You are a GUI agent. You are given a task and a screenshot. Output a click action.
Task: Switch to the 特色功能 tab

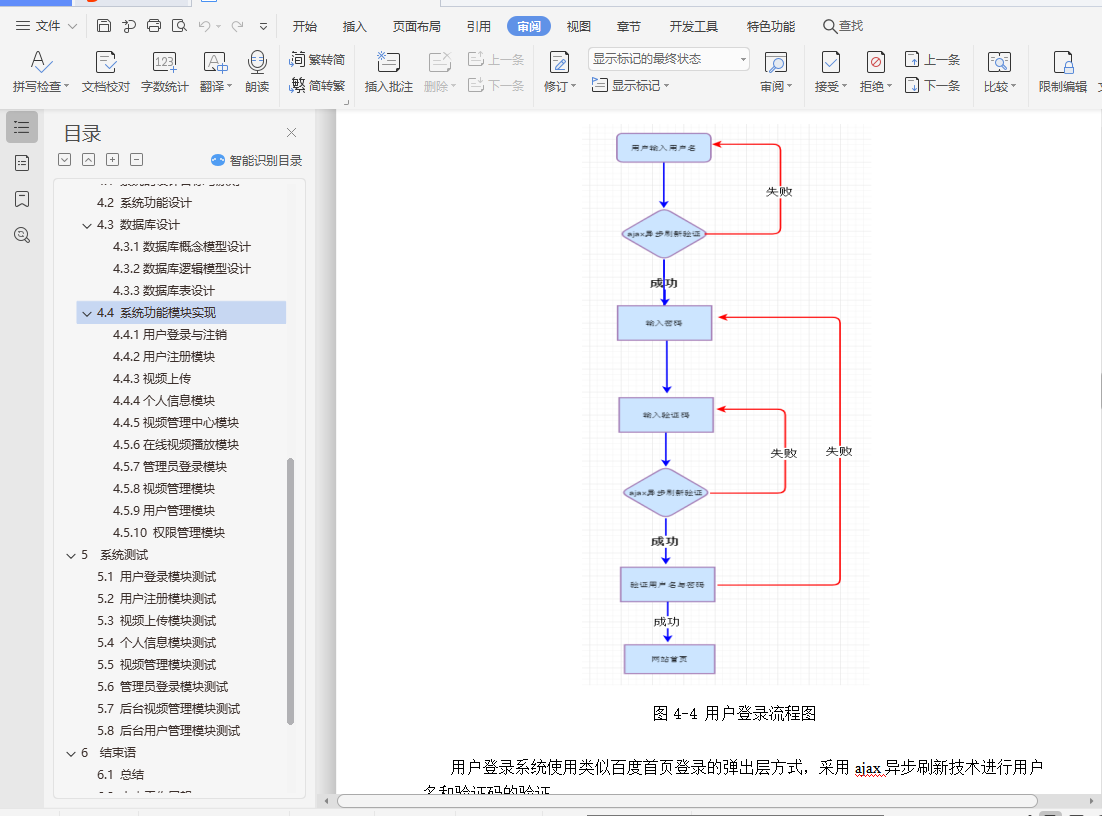(770, 27)
